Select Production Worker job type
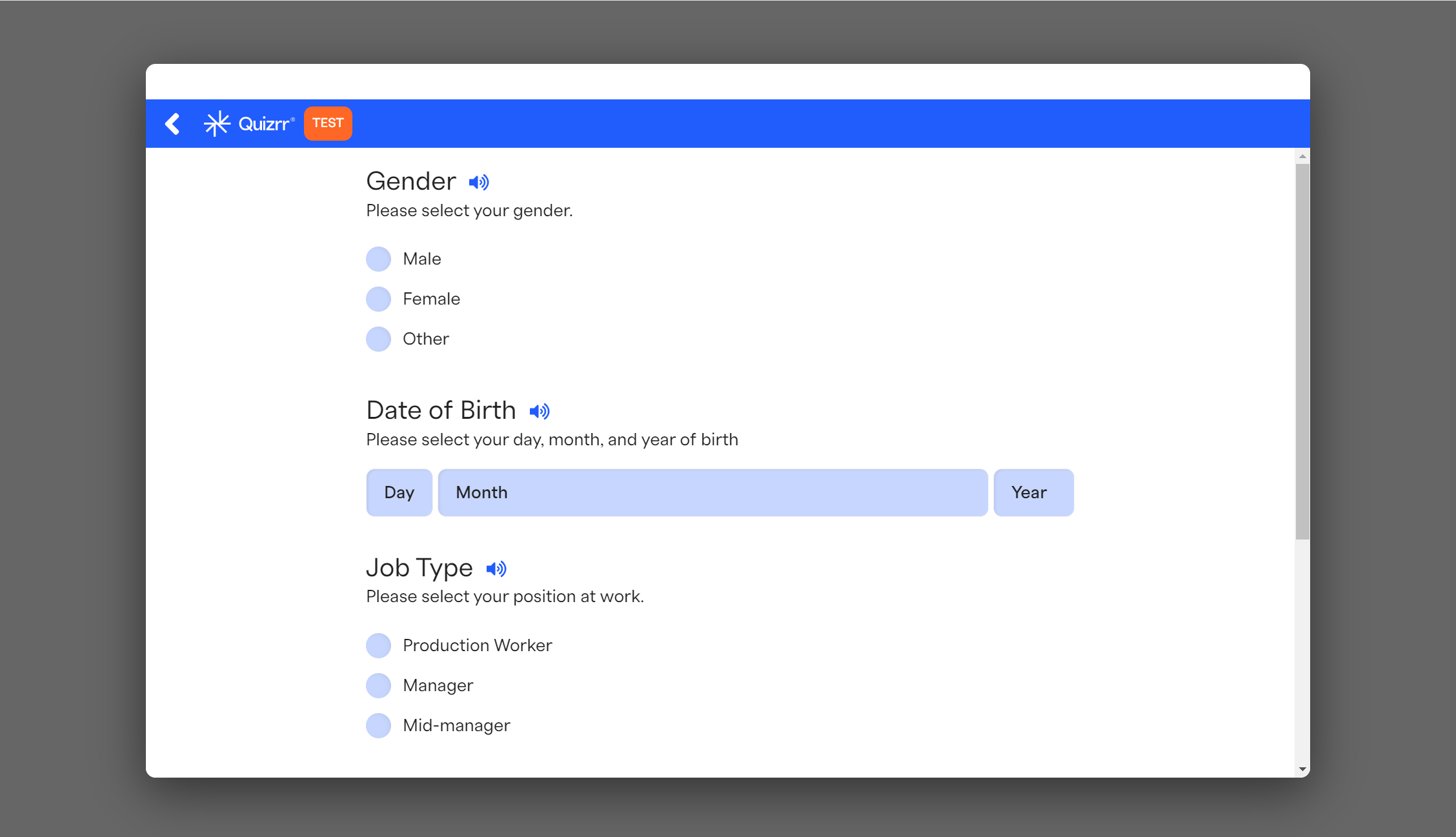The height and width of the screenshot is (837, 1456). (379, 645)
